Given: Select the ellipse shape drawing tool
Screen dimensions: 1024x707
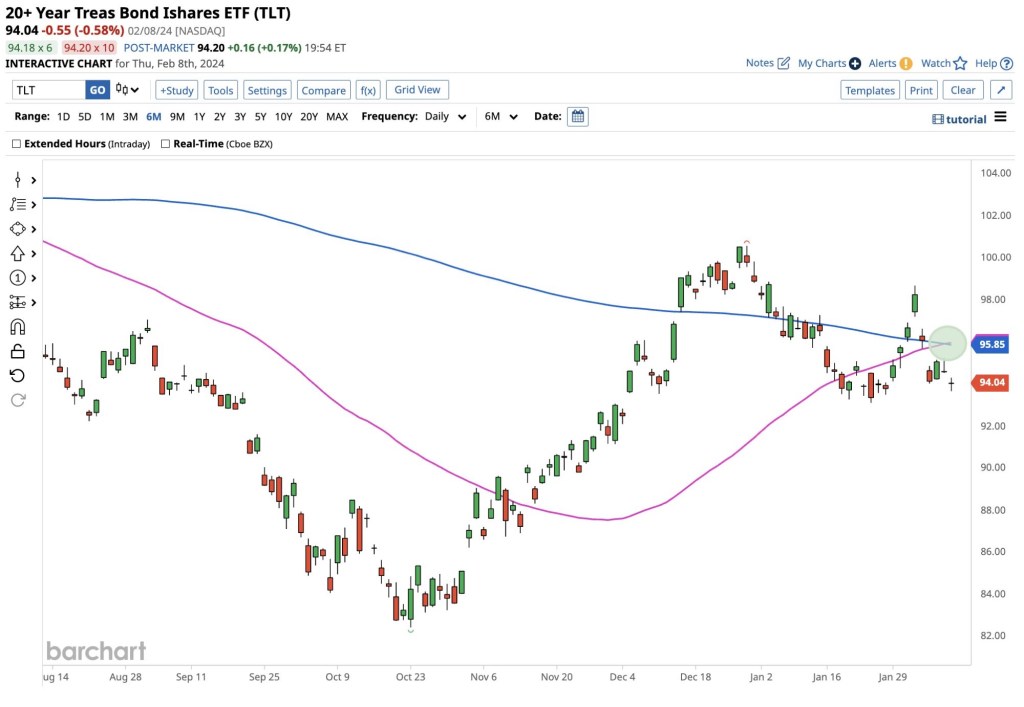Looking at the screenshot, I should (x=18, y=229).
